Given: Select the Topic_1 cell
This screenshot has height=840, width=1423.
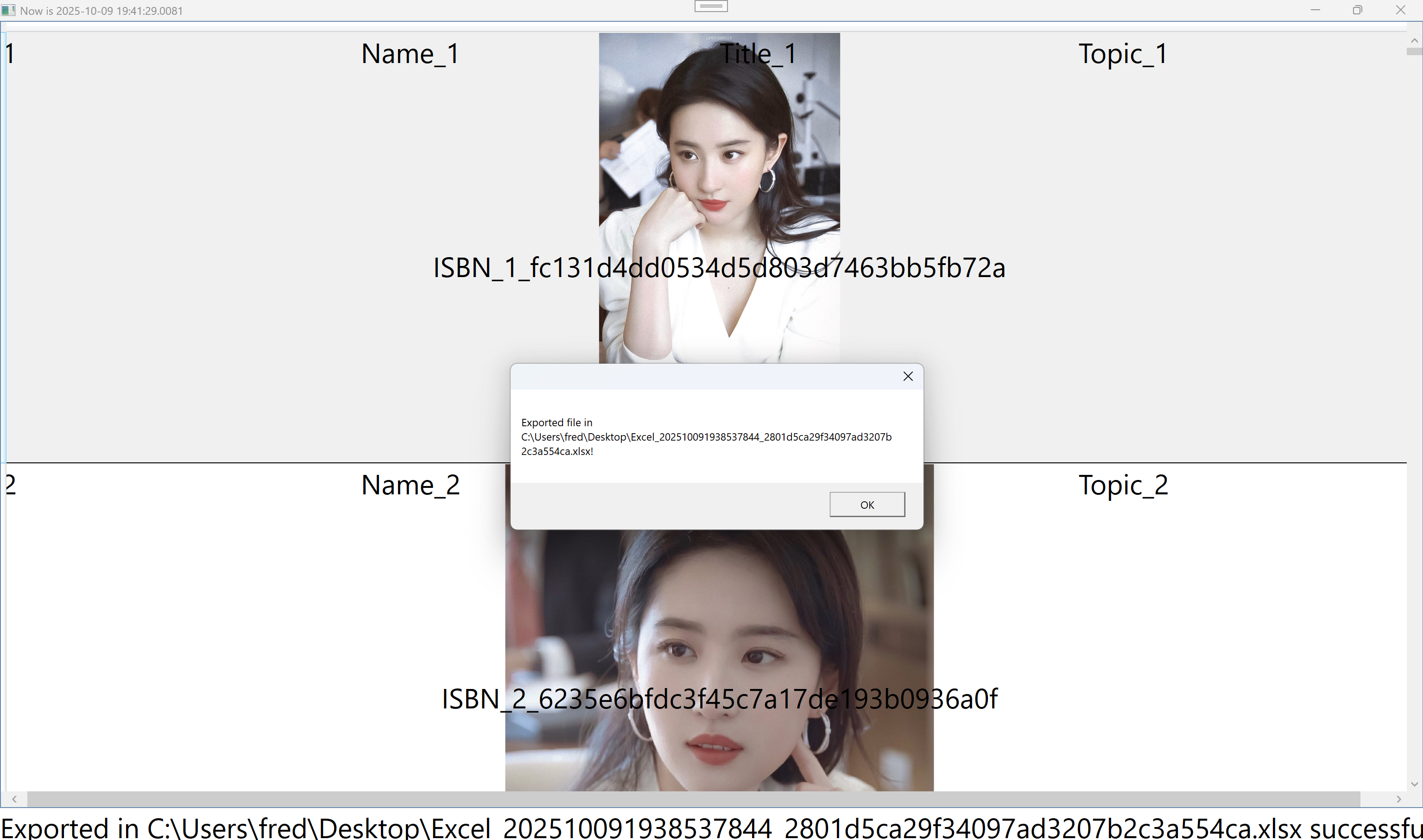Looking at the screenshot, I should click(1122, 54).
